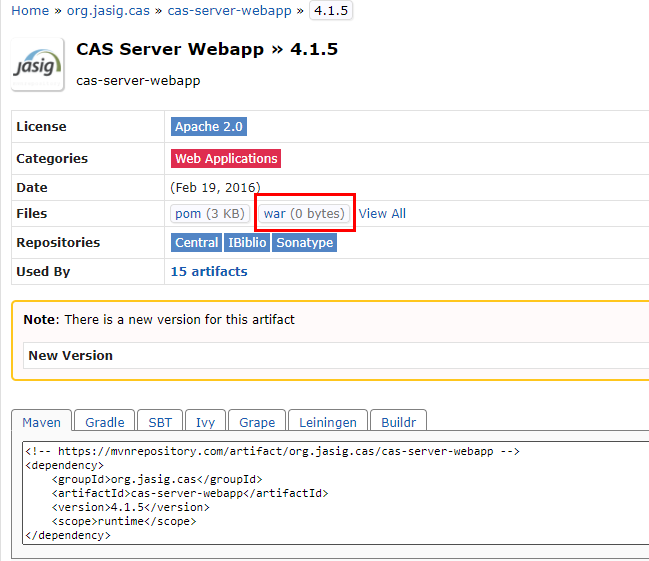Click the New Version row label
This screenshot has height=561, width=649.
pyautogui.click(x=70, y=356)
